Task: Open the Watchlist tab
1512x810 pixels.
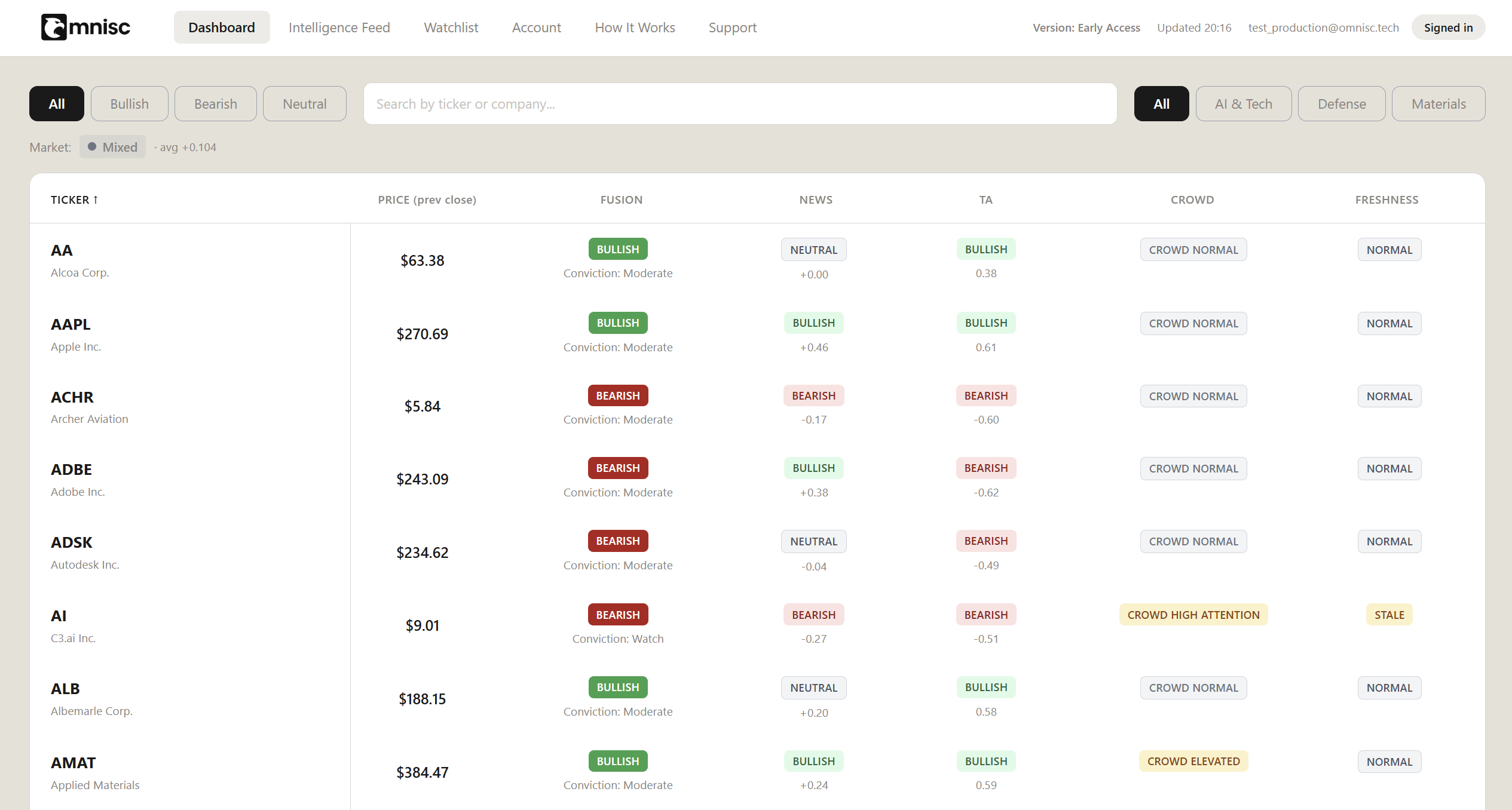Action: point(451,27)
